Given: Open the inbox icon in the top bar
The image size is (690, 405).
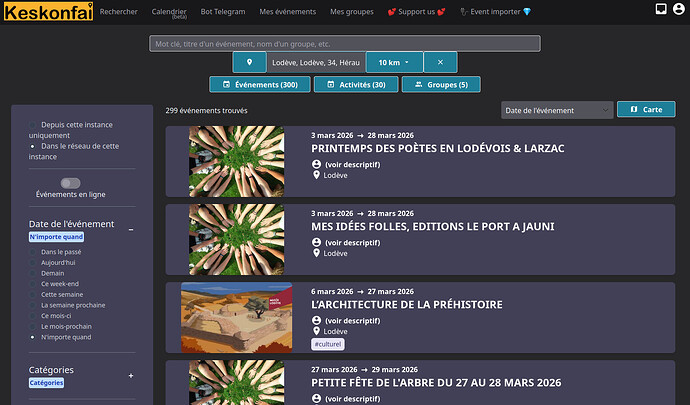Looking at the screenshot, I should tap(661, 9).
